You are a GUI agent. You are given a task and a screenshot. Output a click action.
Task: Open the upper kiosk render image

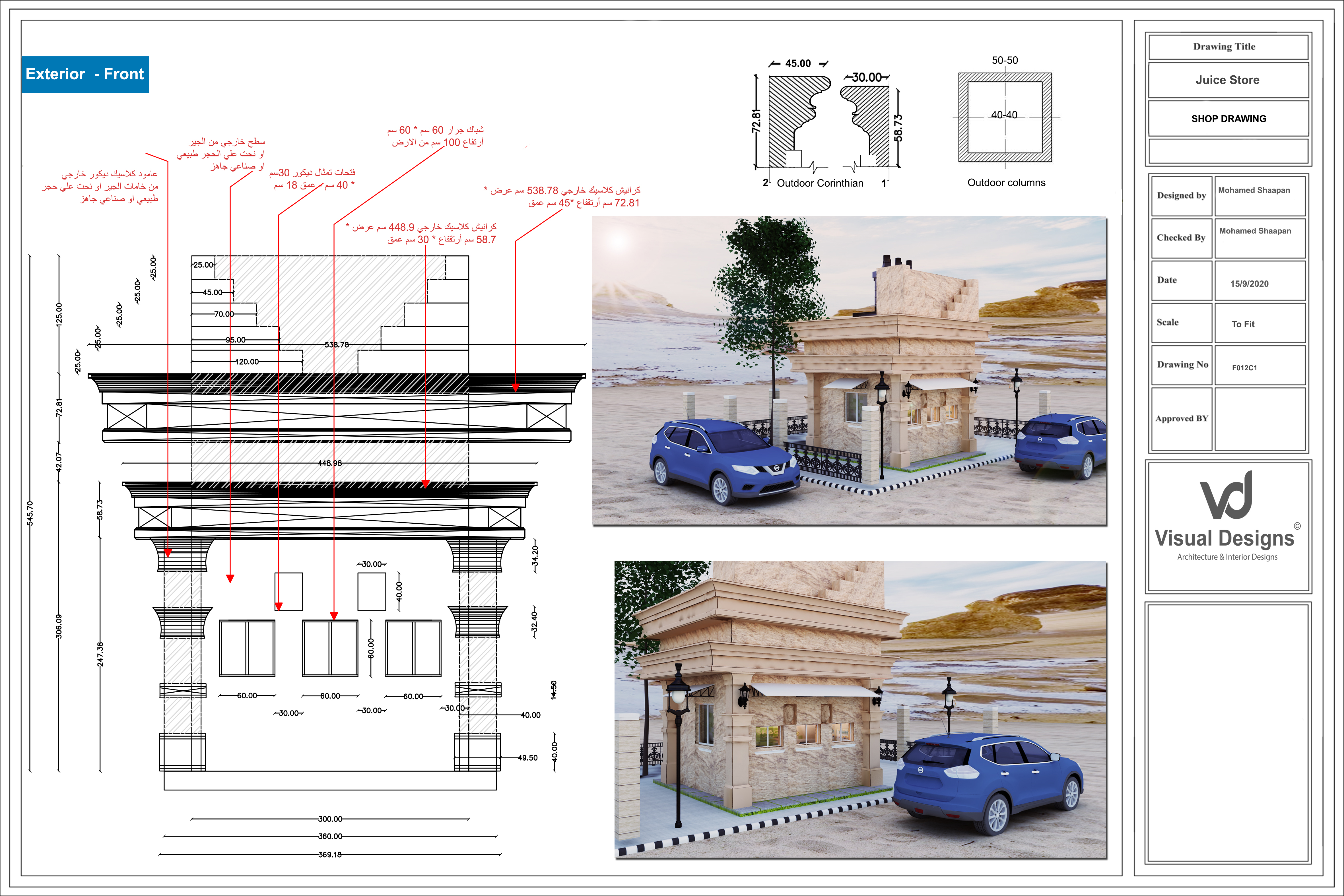(849, 370)
